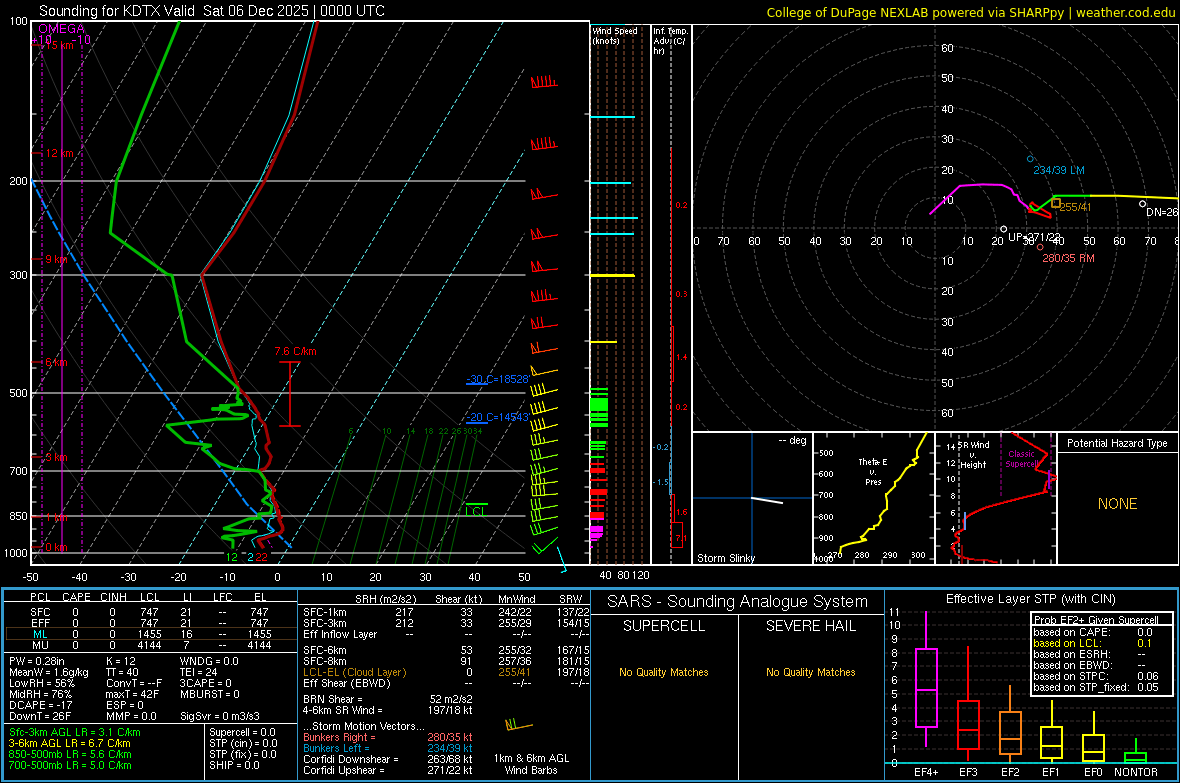Viewport: 1180px width, 783px height.
Task: Click the UP=271/22 Corfidi label
Action: click(1034, 236)
